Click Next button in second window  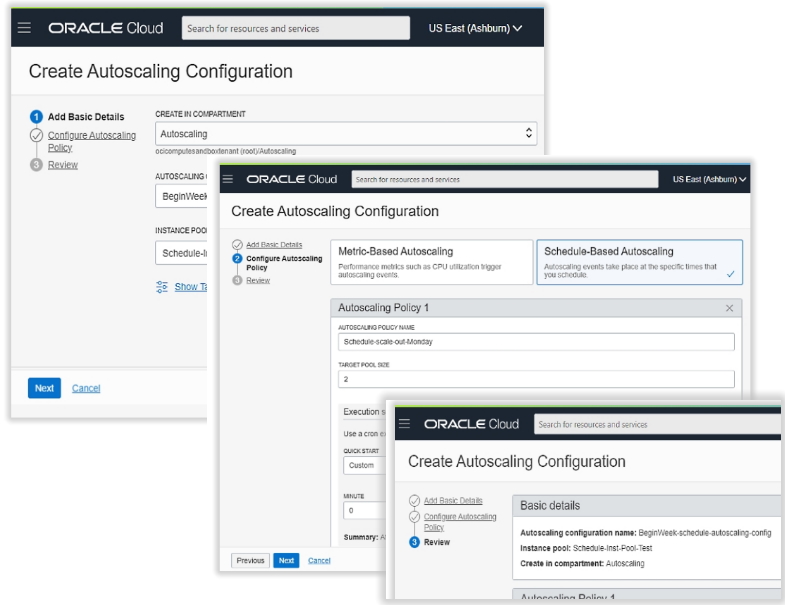(286, 560)
